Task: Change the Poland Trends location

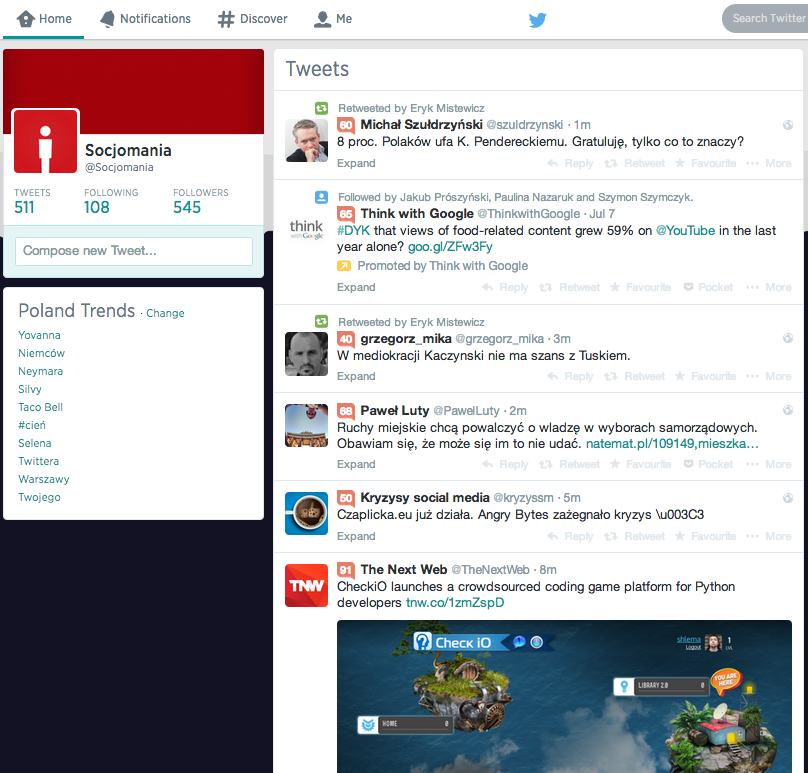Action: tap(165, 313)
